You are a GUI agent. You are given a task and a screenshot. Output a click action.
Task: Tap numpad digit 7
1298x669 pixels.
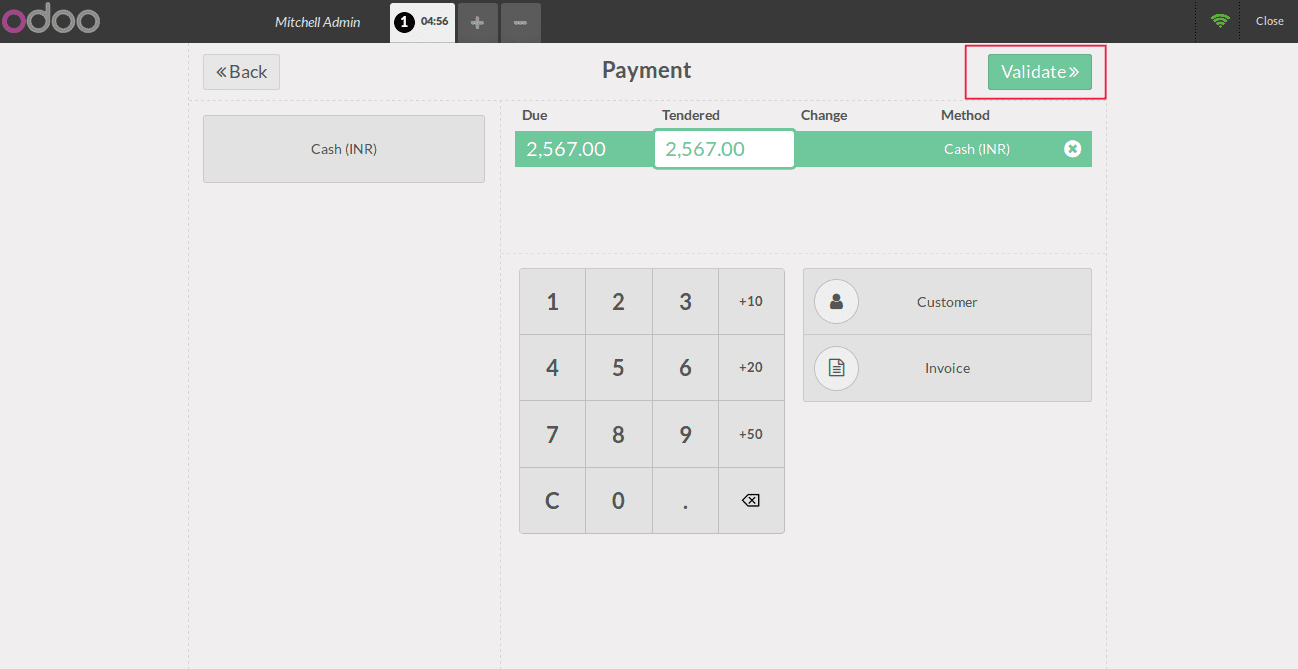point(552,434)
